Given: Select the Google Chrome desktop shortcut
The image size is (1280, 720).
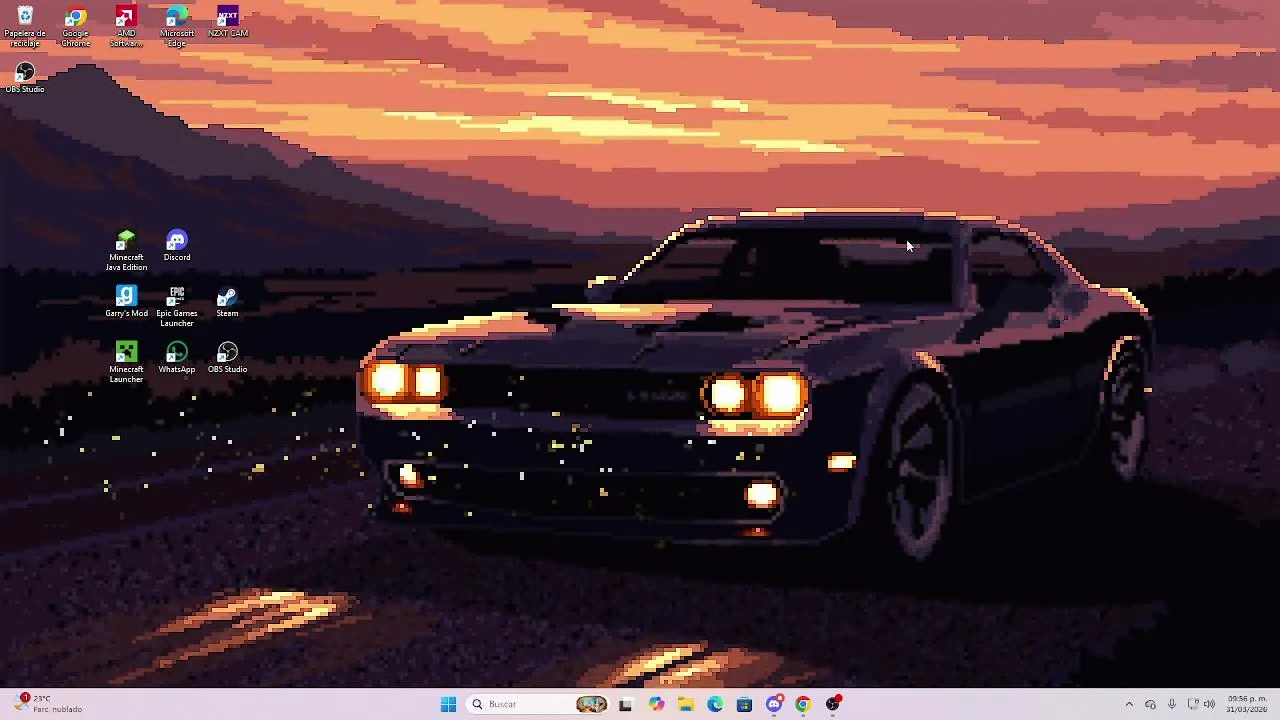Looking at the screenshot, I should 75,26.
